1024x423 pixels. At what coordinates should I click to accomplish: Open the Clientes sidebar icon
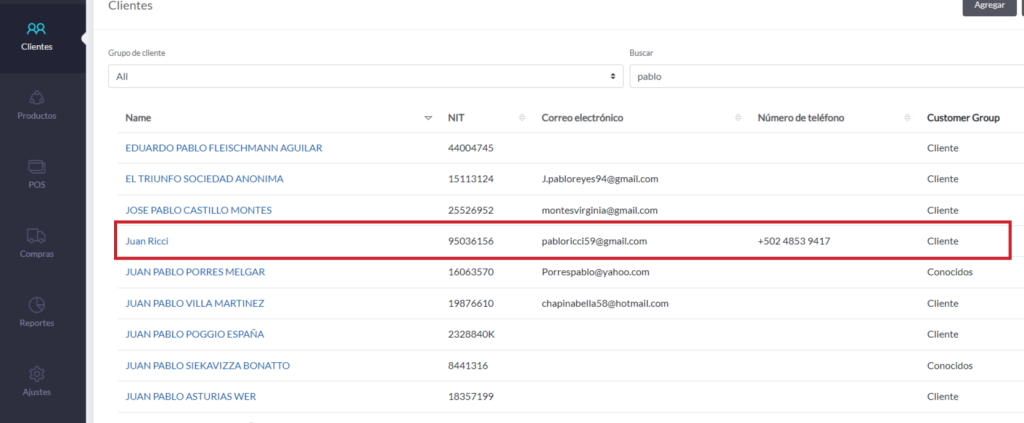37,29
